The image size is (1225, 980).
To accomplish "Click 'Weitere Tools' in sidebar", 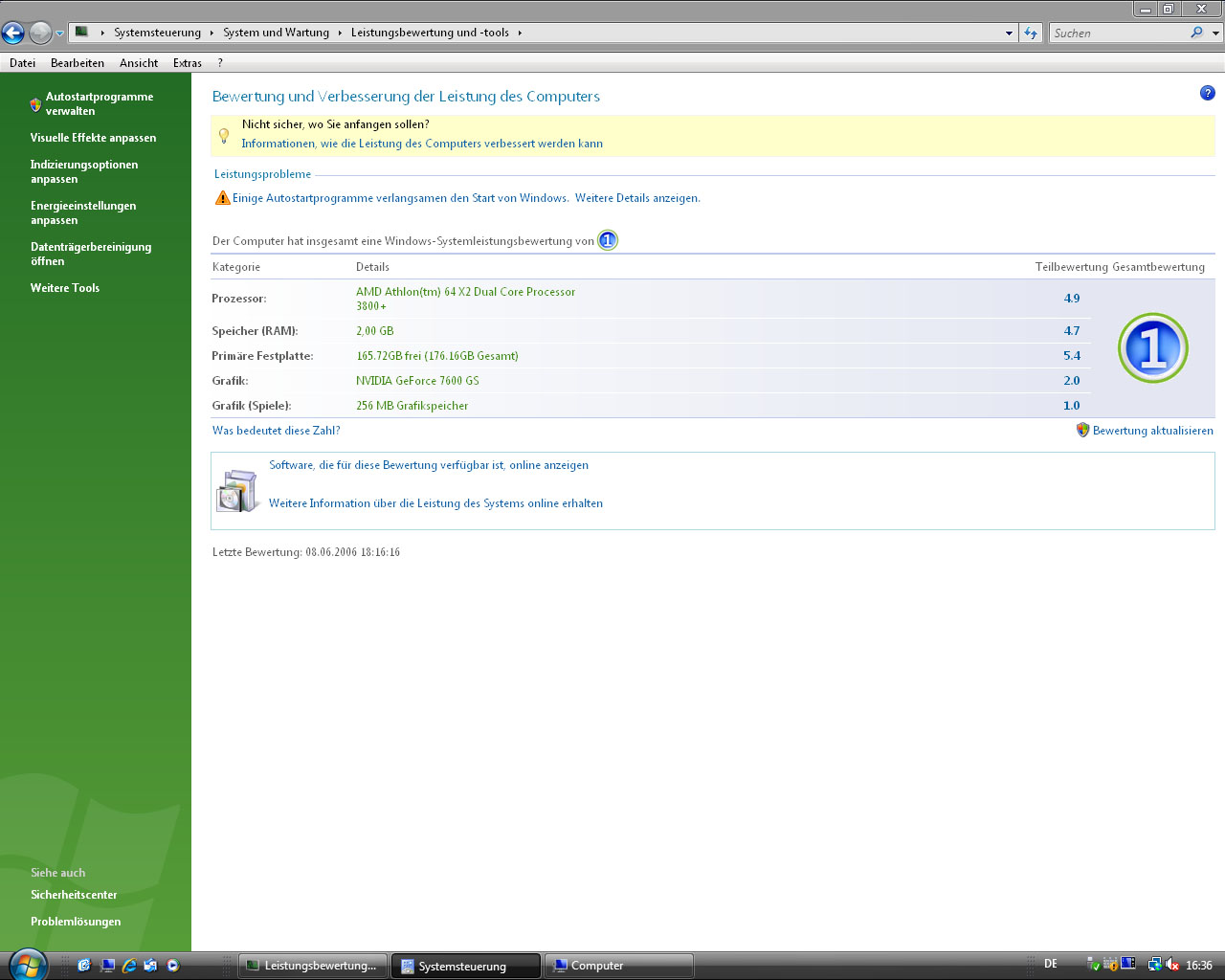I will [65, 288].
